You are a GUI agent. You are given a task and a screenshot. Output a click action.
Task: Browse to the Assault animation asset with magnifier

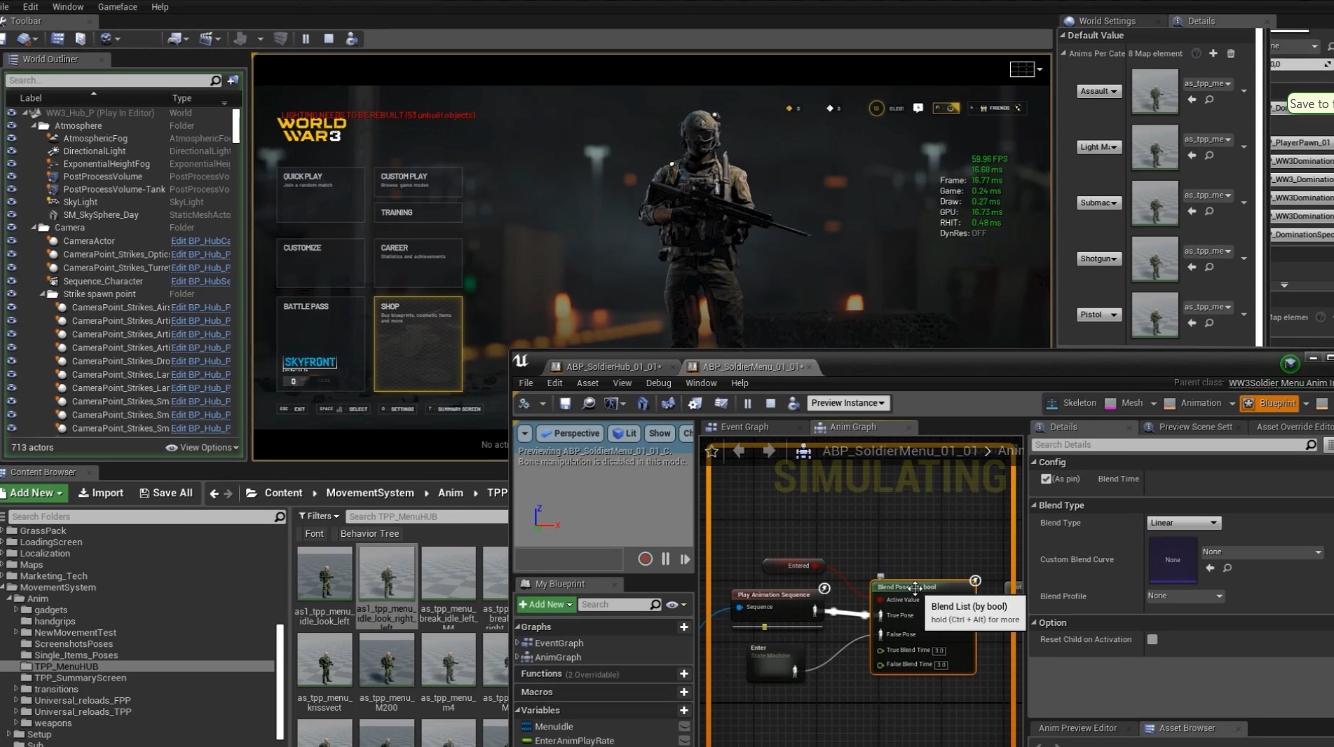tap(1209, 100)
